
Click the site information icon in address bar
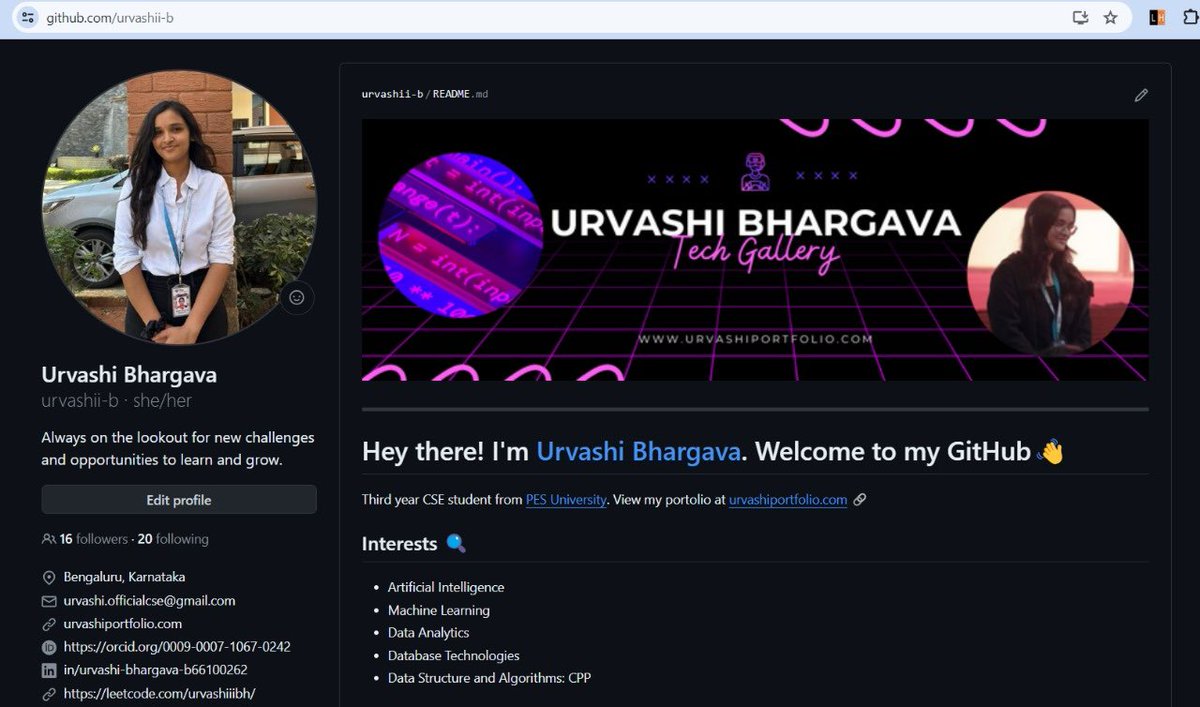27,18
